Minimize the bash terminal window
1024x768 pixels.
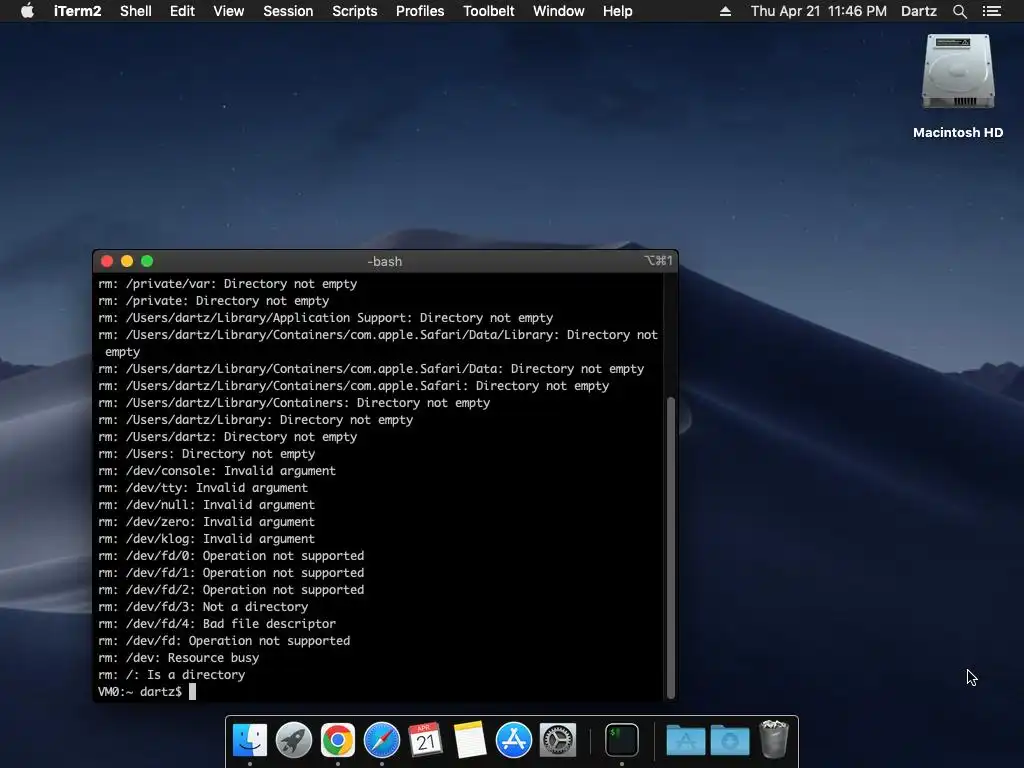click(x=127, y=261)
